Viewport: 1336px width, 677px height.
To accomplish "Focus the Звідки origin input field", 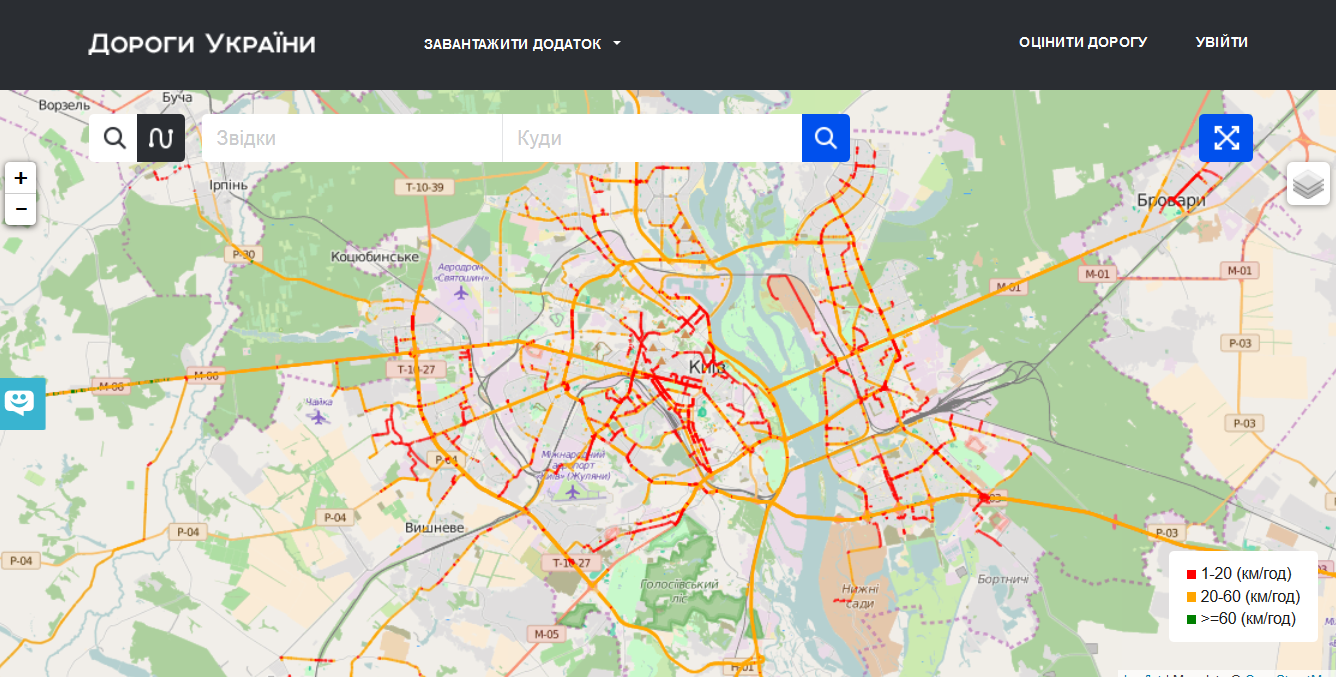I will pyautogui.click(x=352, y=138).
